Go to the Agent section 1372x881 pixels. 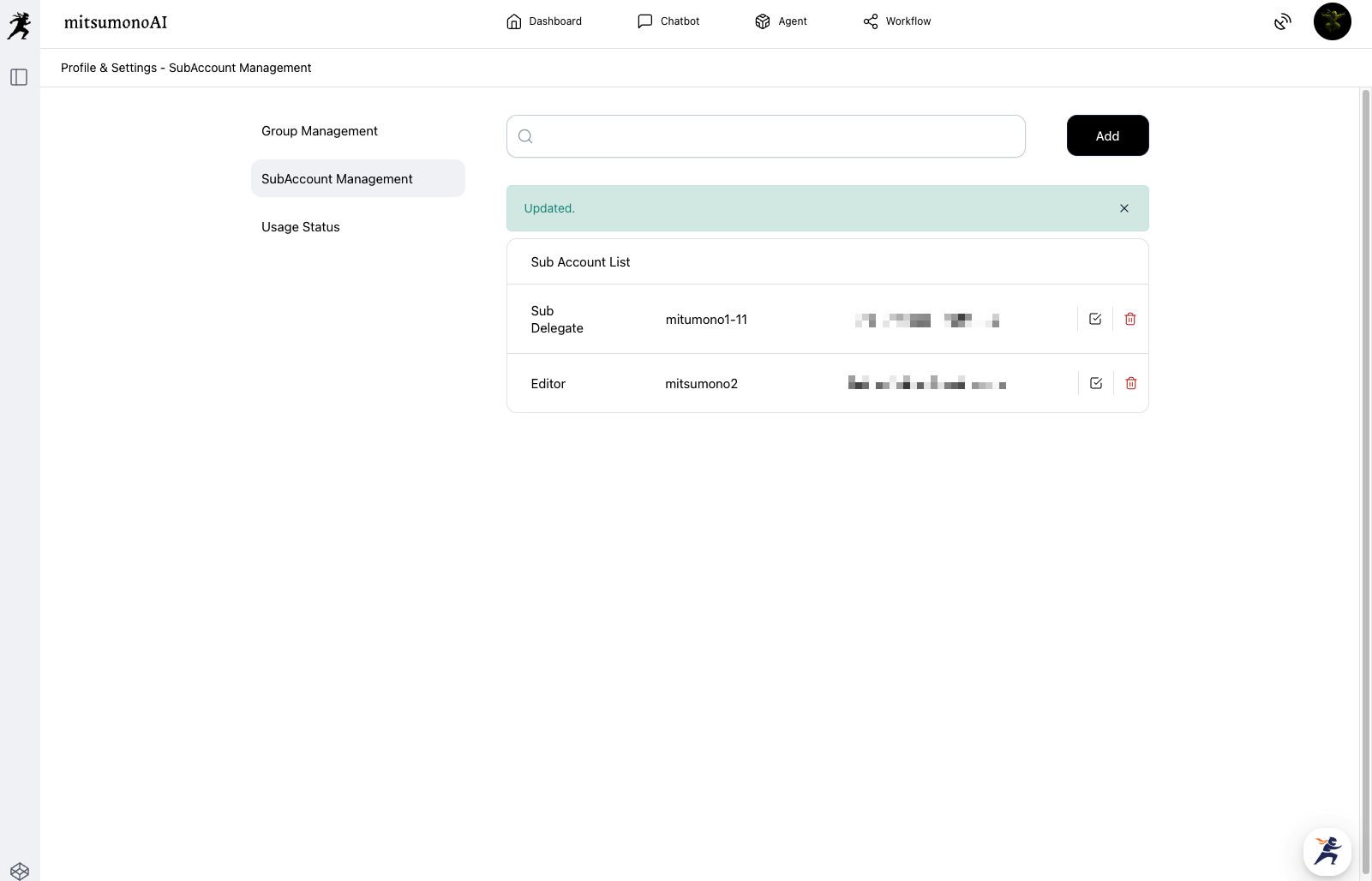point(781,21)
